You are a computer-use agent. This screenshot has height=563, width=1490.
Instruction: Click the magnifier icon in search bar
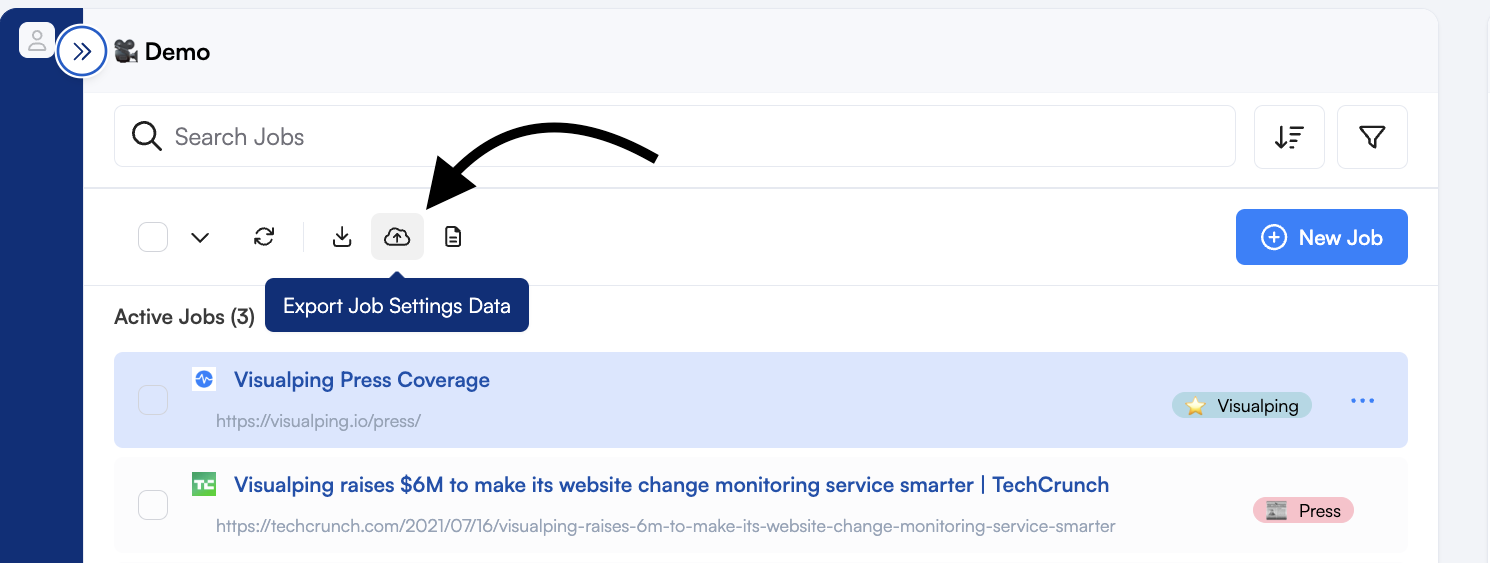[147, 137]
